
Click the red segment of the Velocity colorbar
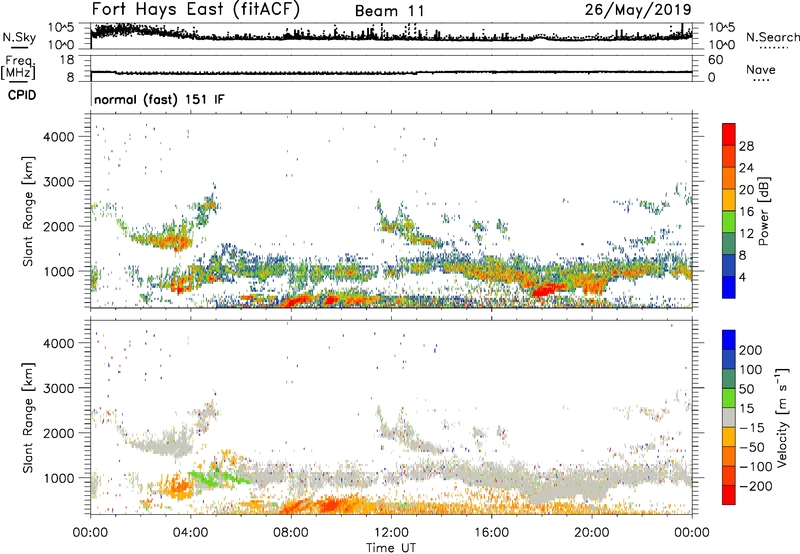(729, 495)
